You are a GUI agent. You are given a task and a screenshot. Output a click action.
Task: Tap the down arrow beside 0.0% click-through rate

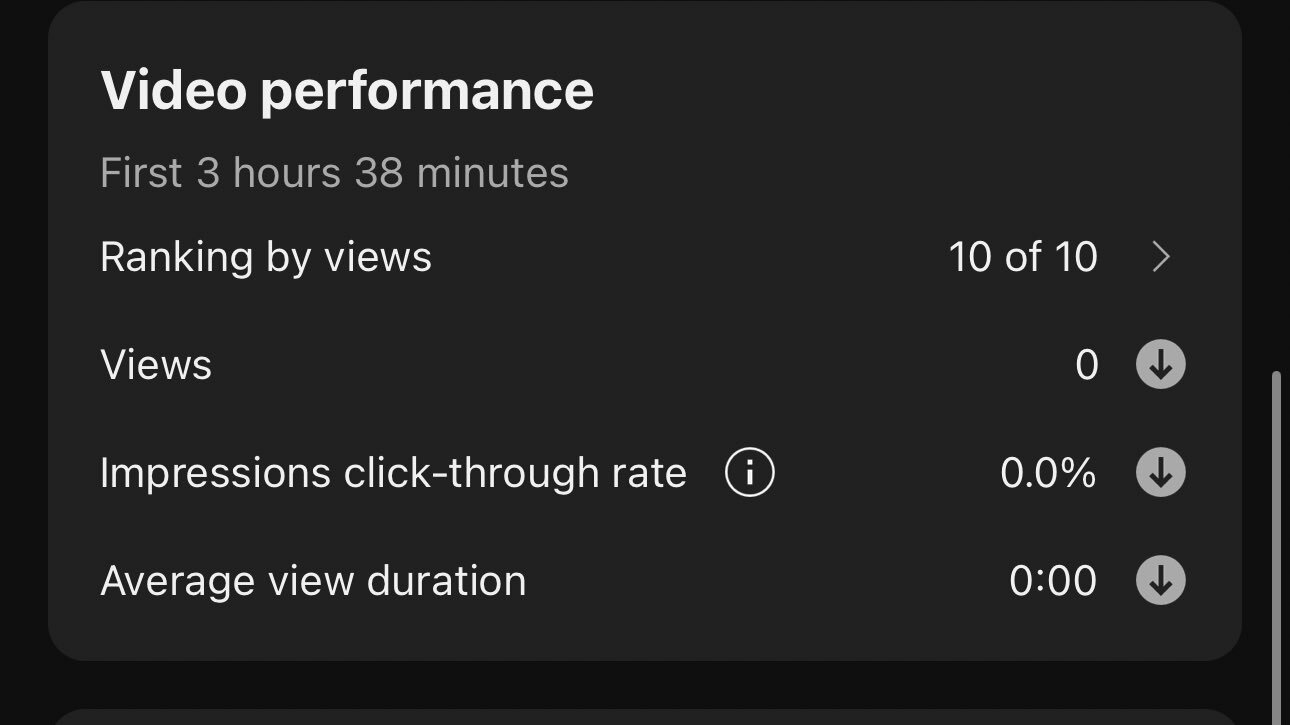pyautogui.click(x=1161, y=472)
